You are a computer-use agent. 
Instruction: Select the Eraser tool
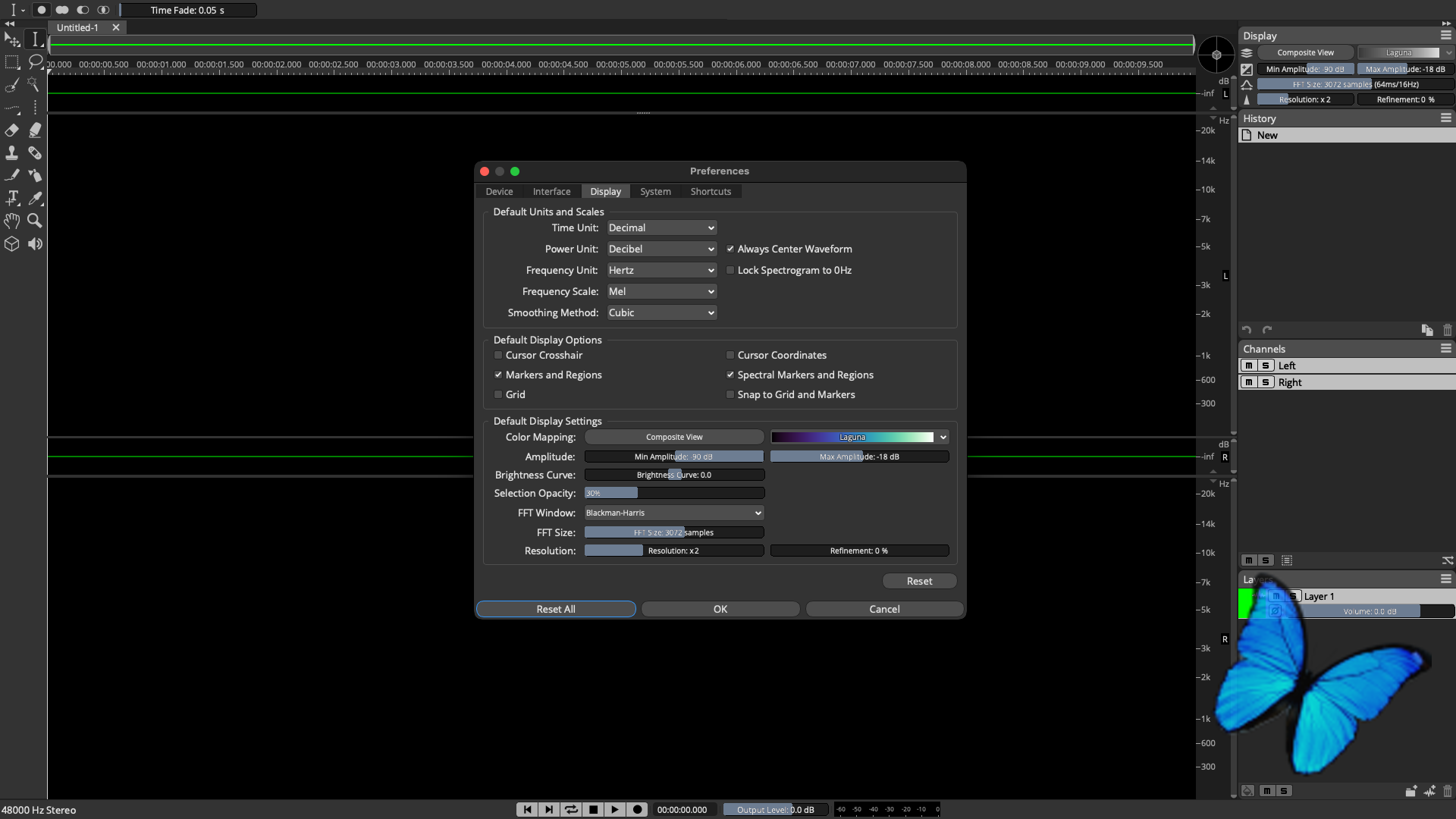(12, 130)
